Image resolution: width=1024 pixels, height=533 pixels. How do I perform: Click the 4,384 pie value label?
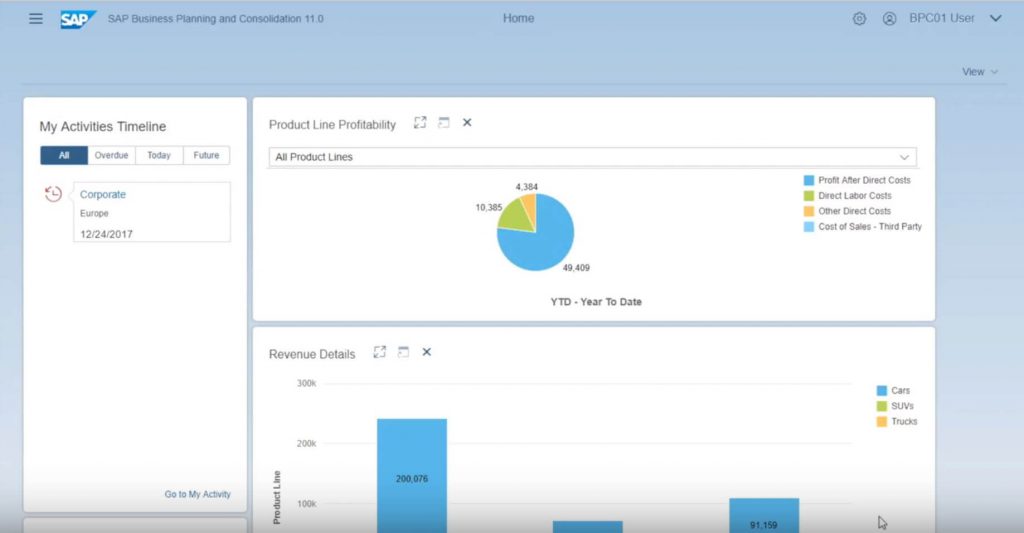coord(526,187)
